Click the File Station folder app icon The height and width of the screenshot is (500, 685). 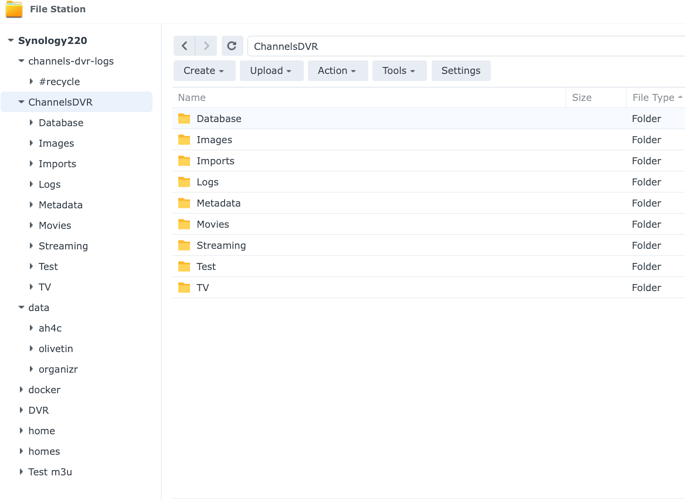pyautogui.click(x=14, y=9)
